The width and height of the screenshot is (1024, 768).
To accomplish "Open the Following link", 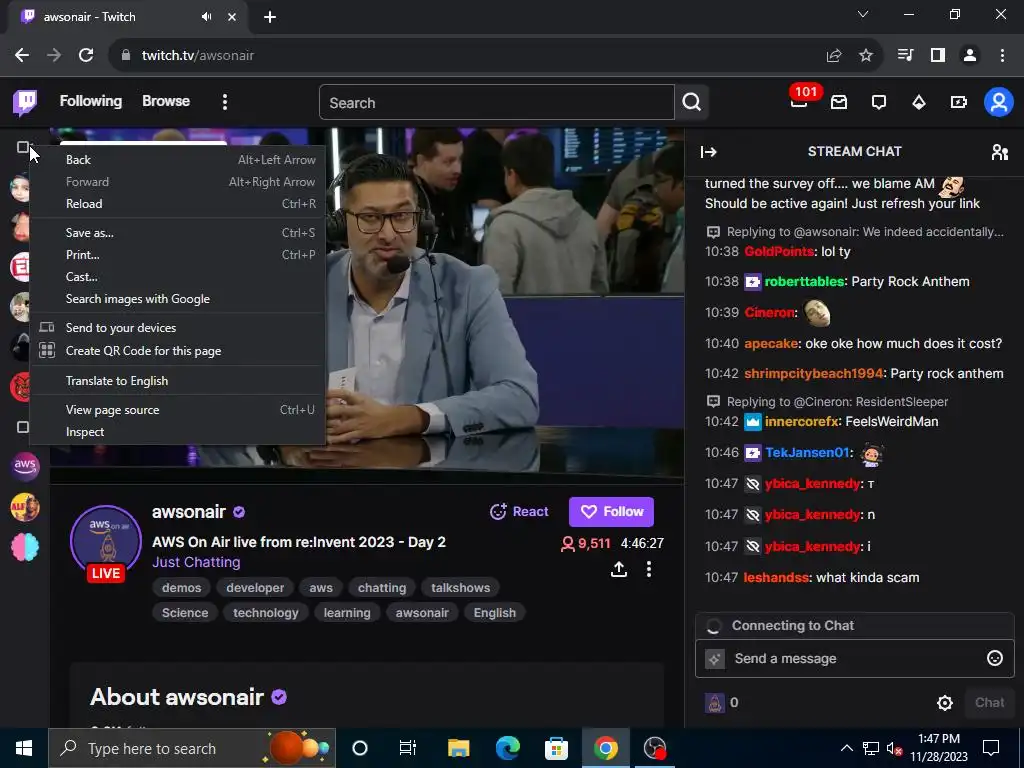I will point(91,101).
